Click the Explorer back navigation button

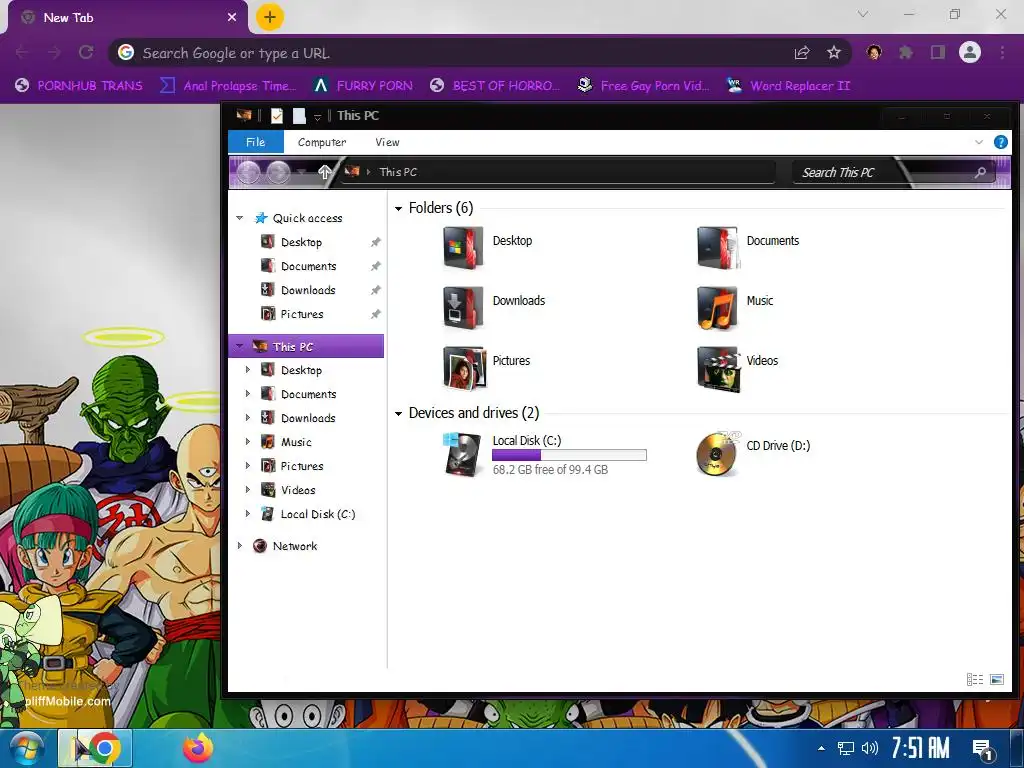click(248, 172)
